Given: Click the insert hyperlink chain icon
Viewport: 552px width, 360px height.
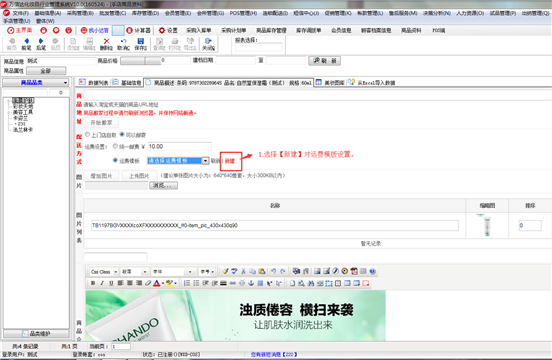Looking at the screenshot, I should tap(233, 283).
